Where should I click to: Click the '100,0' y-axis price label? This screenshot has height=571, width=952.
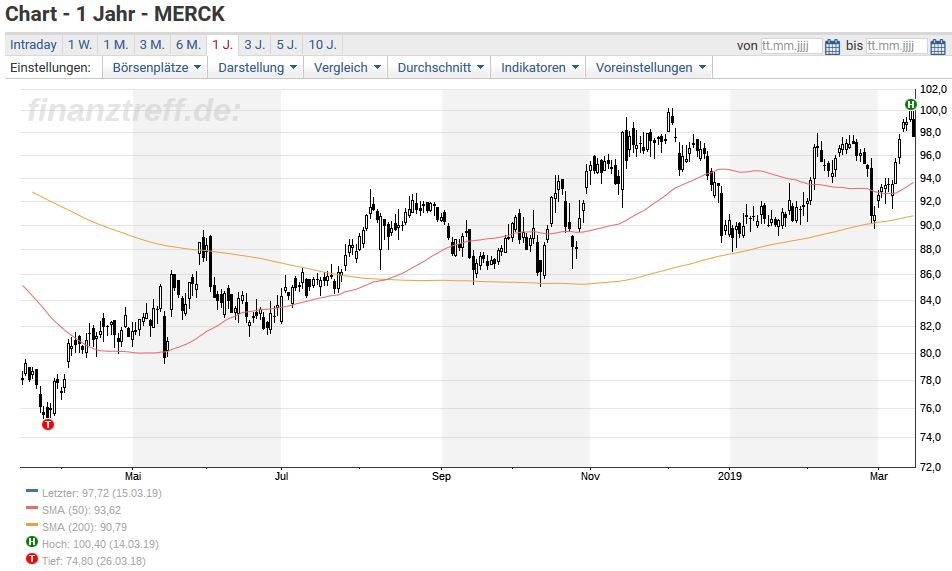point(933,111)
